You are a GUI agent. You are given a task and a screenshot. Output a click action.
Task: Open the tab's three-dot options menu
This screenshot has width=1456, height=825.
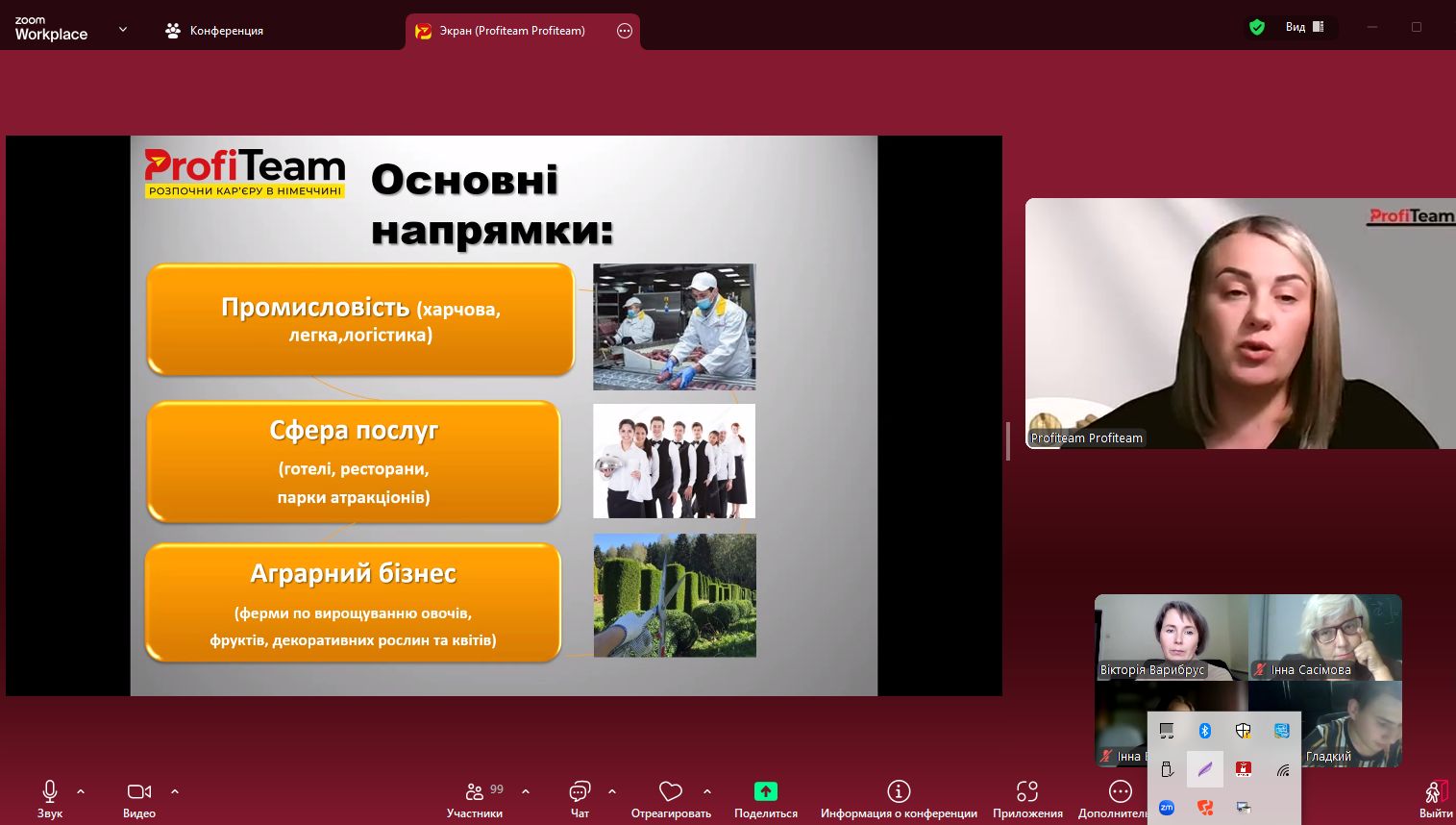coord(625,31)
